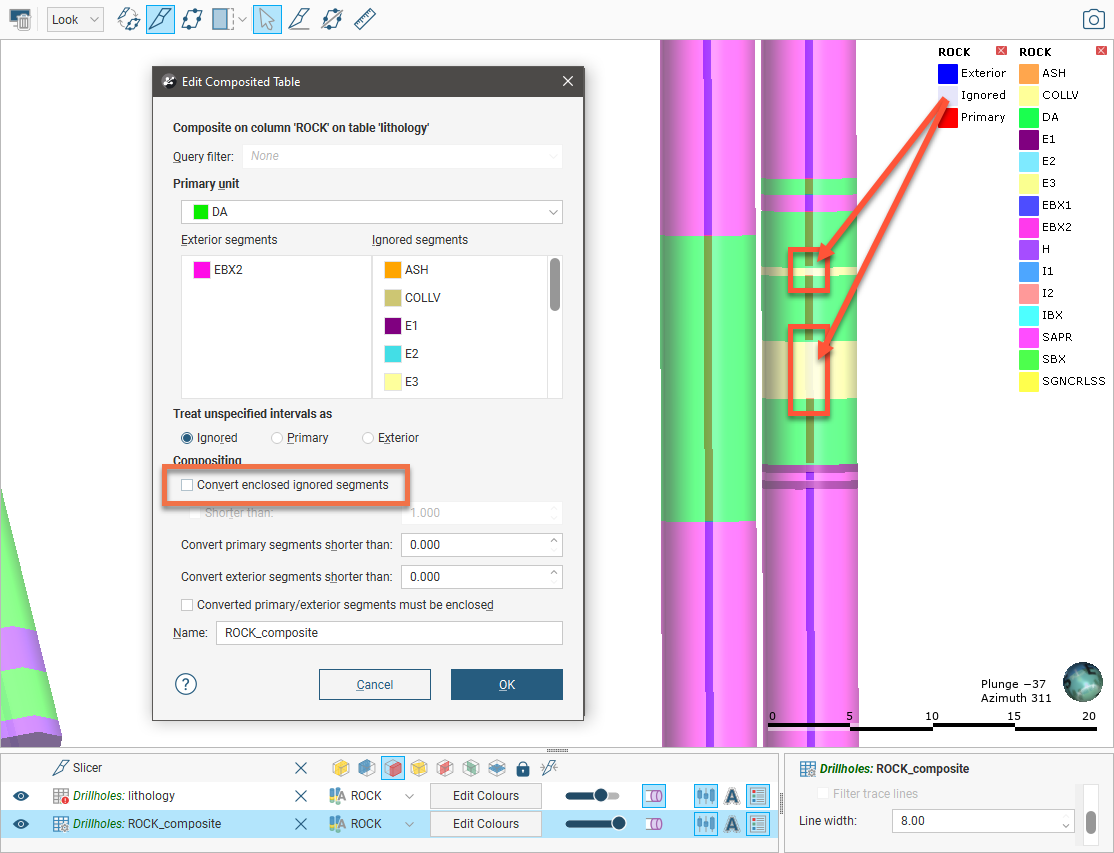Enable Convert enclosed ignored segments checkbox
1114x853 pixels.
[x=188, y=485]
